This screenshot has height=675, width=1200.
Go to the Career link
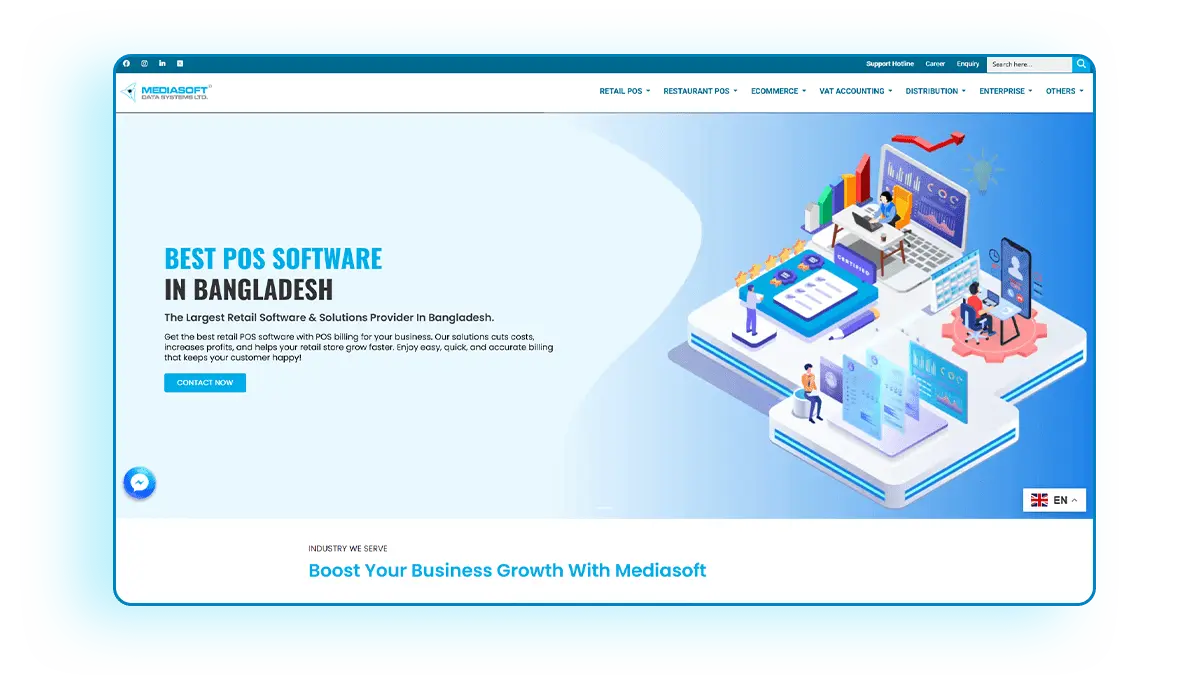tap(935, 64)
